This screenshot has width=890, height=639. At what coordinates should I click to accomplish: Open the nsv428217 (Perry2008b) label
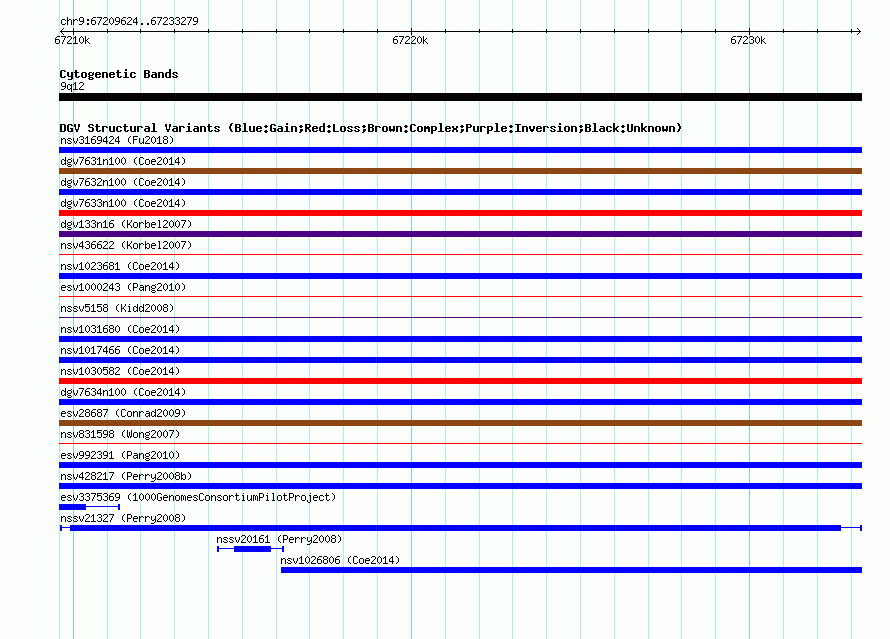(x=126, y=476)
